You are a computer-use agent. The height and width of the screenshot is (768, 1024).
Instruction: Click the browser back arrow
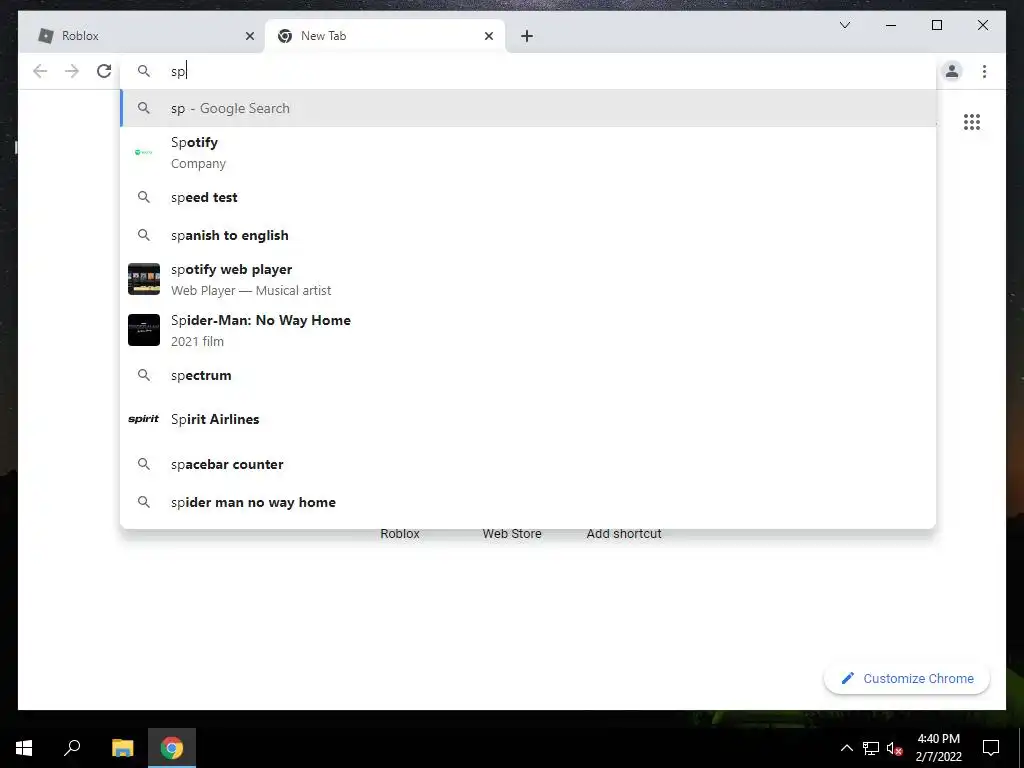point(40,71)
